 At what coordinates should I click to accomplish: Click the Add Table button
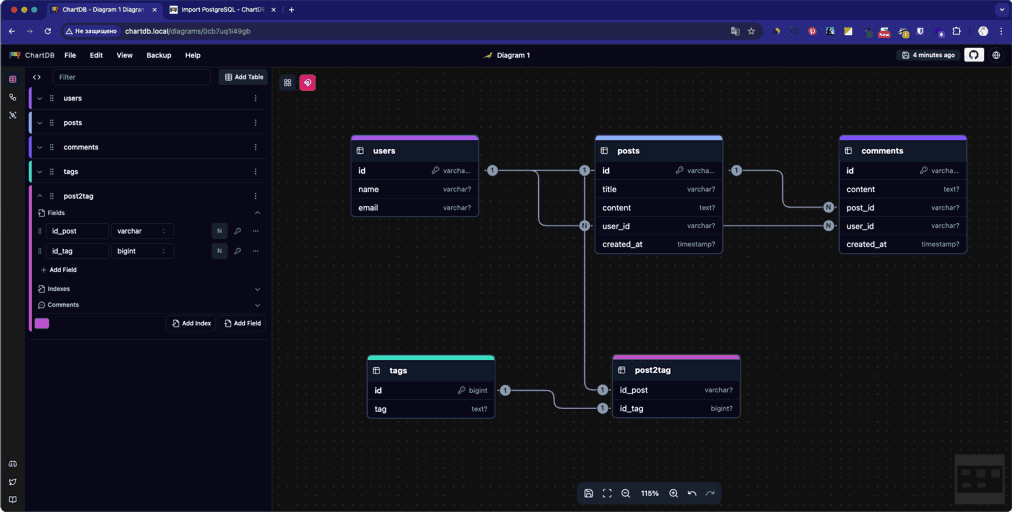coord(244,77)
